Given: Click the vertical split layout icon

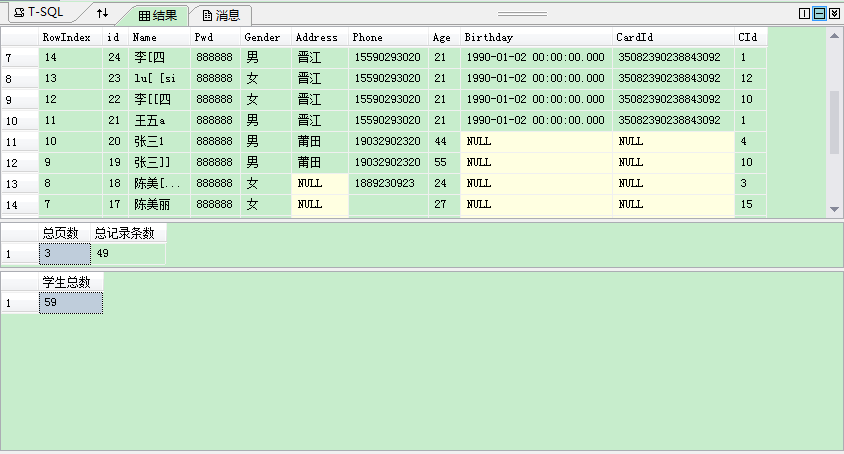Looking at the screenshot, I should click(x=804, y=13).
